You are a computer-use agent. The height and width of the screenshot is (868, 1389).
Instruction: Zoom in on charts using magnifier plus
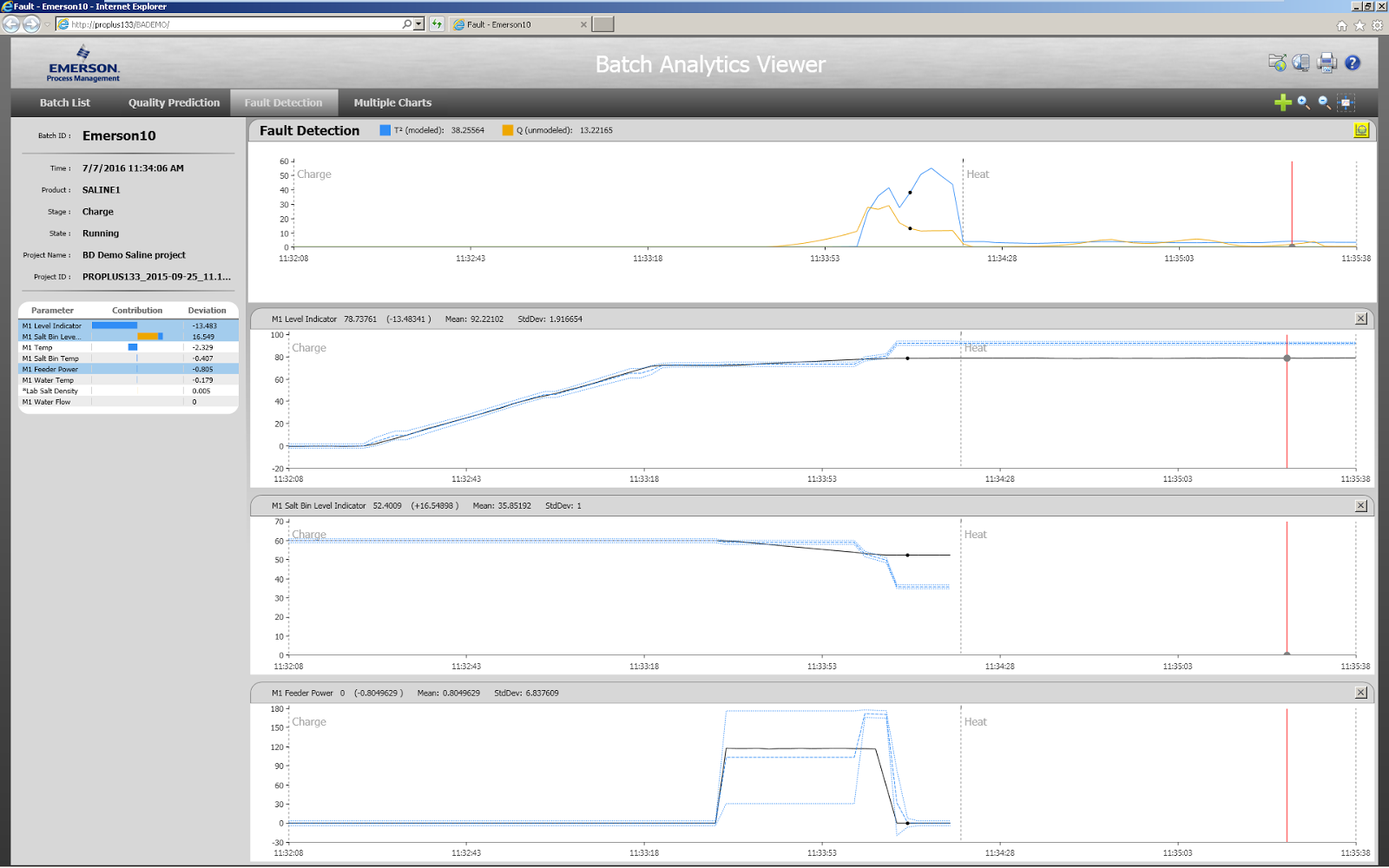coord(1303,102)
